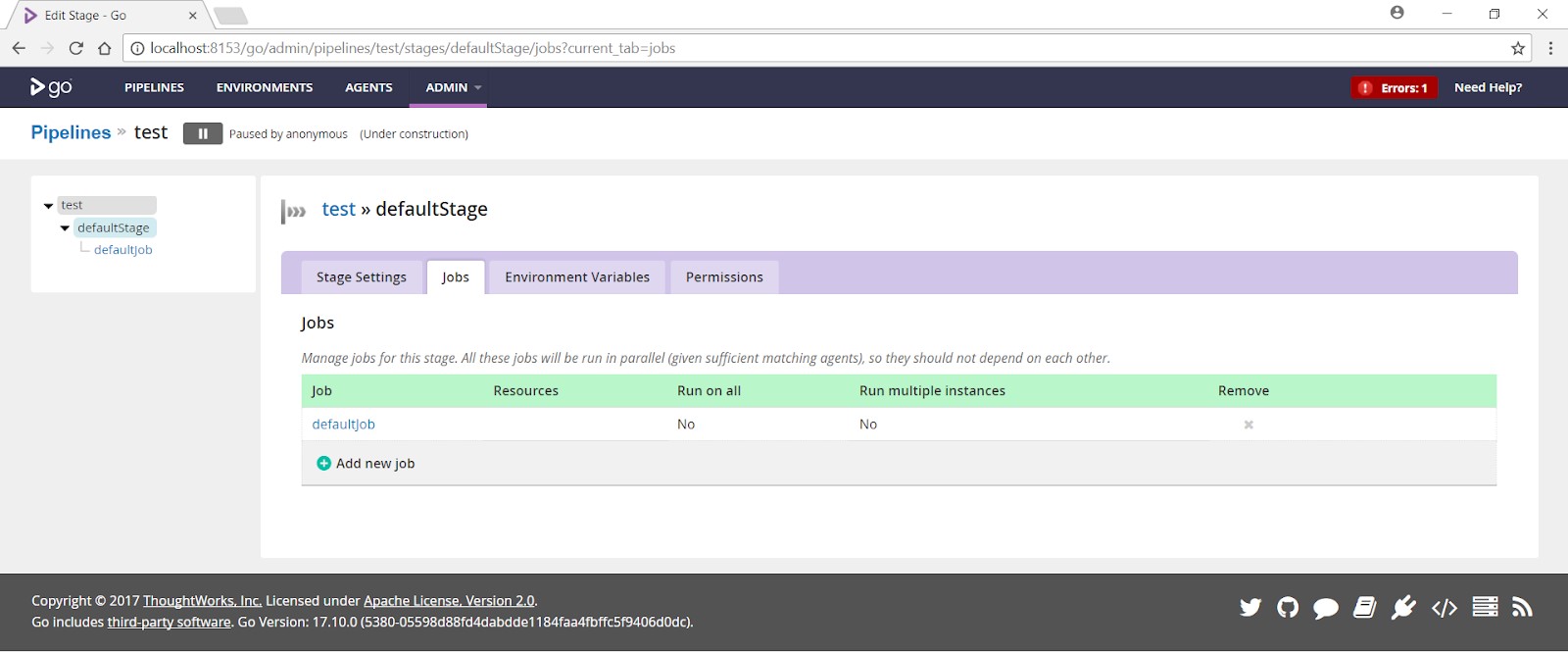
Task: Open the API code brackets icon
Action: tap(1445, 608)
